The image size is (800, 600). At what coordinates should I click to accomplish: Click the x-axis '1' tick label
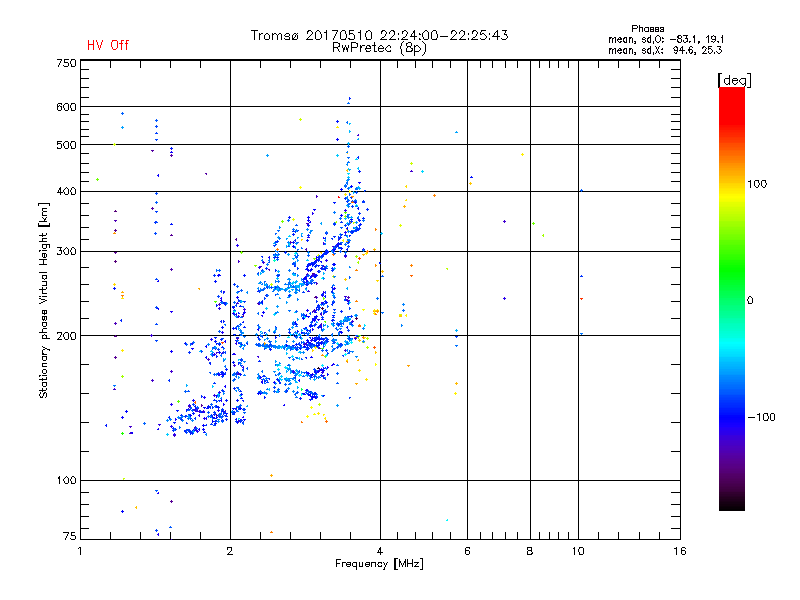80,551
